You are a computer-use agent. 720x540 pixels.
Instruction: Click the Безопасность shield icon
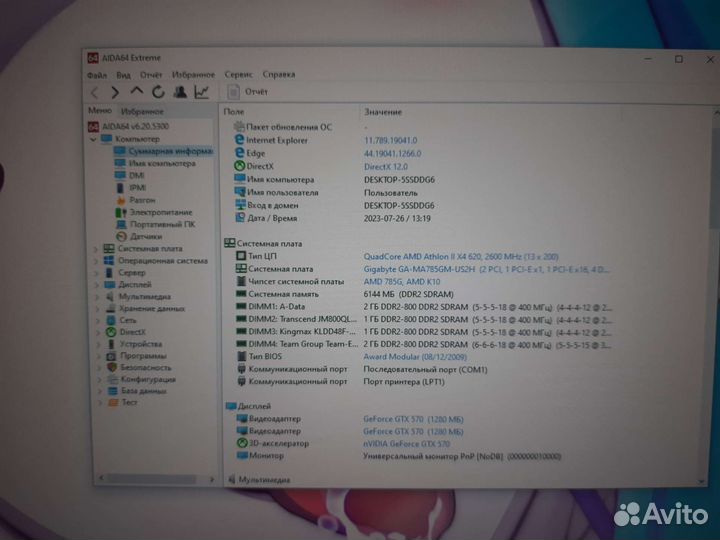coord(112,367)
